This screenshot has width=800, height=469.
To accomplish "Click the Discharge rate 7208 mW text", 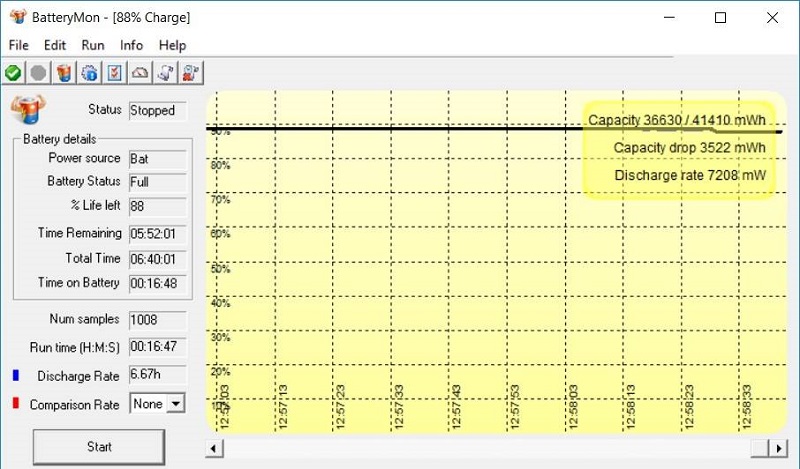I will tap(690, 176).
